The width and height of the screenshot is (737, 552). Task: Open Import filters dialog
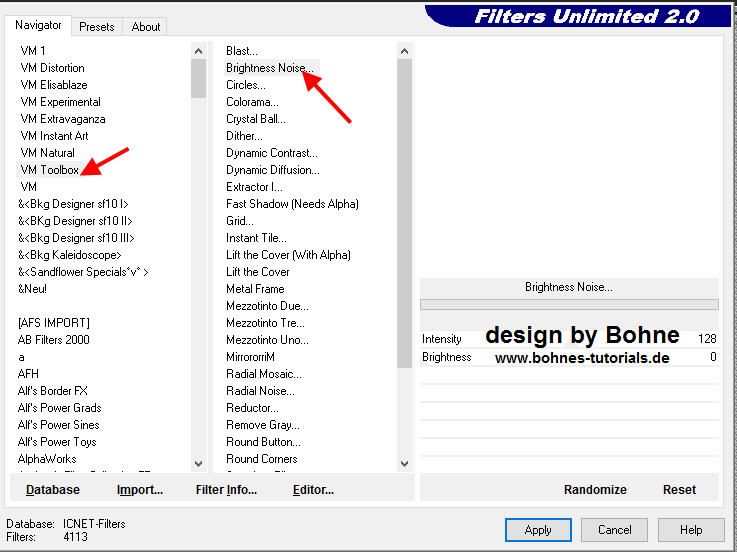pyautogui.click(x=140, y=490)
